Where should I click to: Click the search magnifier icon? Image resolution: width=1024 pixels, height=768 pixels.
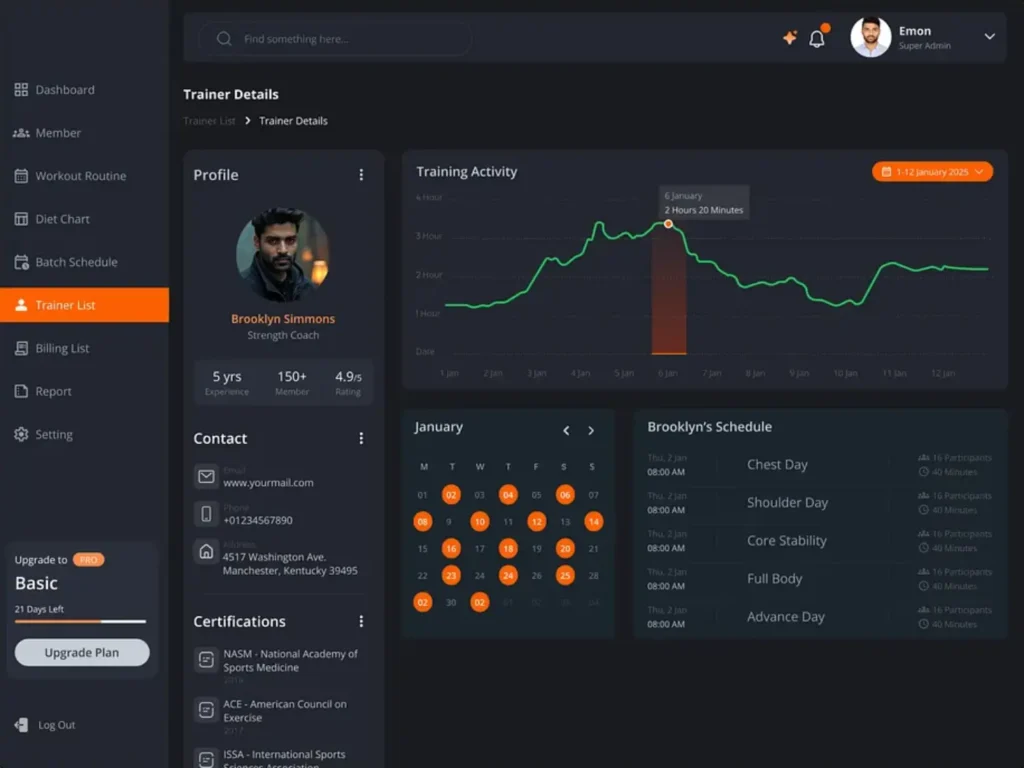[x=224, y=39]
